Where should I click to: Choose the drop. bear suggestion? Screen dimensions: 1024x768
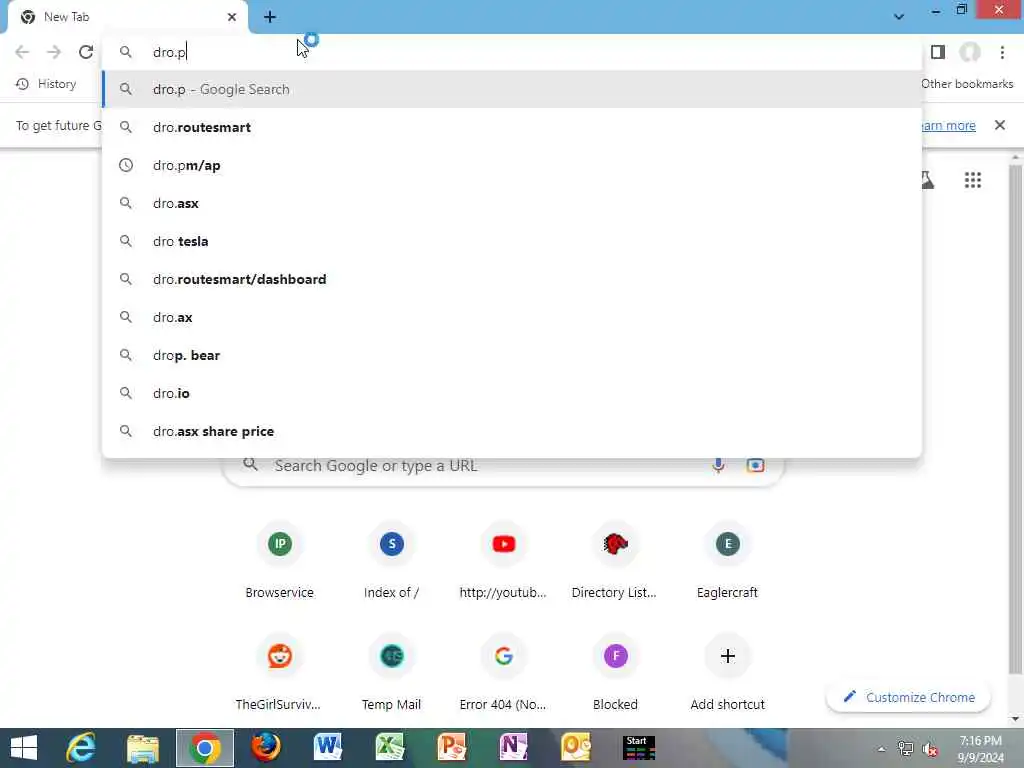tap(512, 355)
